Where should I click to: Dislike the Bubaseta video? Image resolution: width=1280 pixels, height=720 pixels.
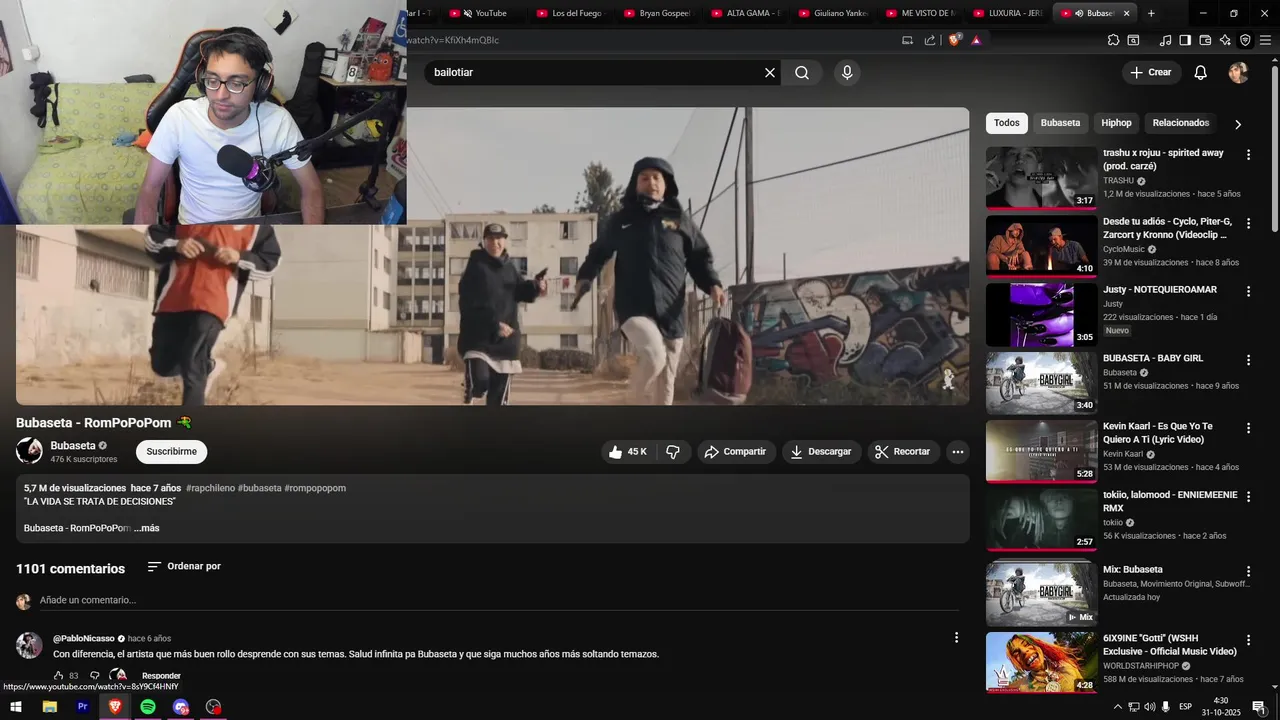(673, 452)
